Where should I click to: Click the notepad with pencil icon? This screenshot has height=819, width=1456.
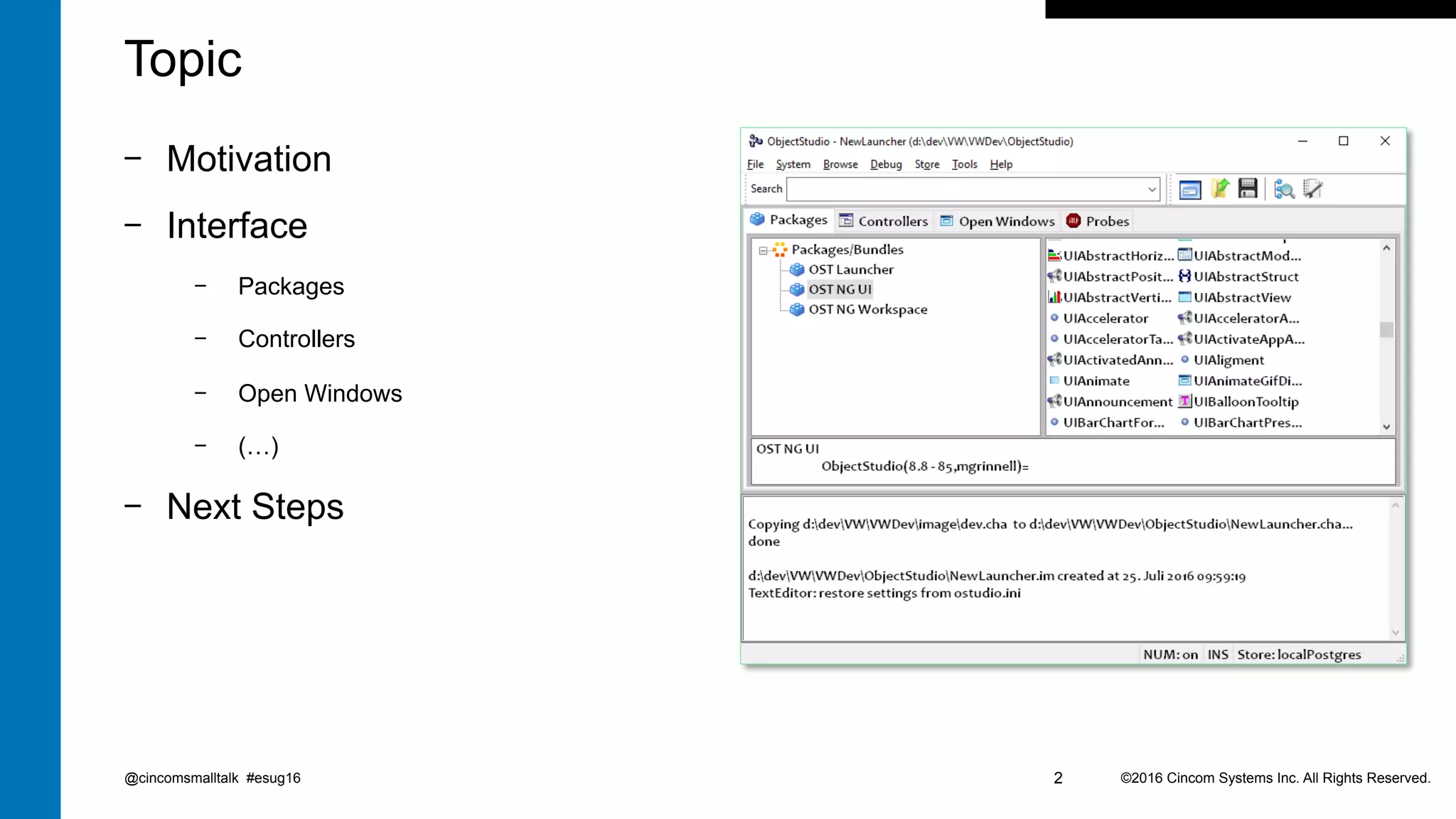[x=1312, y=189]
